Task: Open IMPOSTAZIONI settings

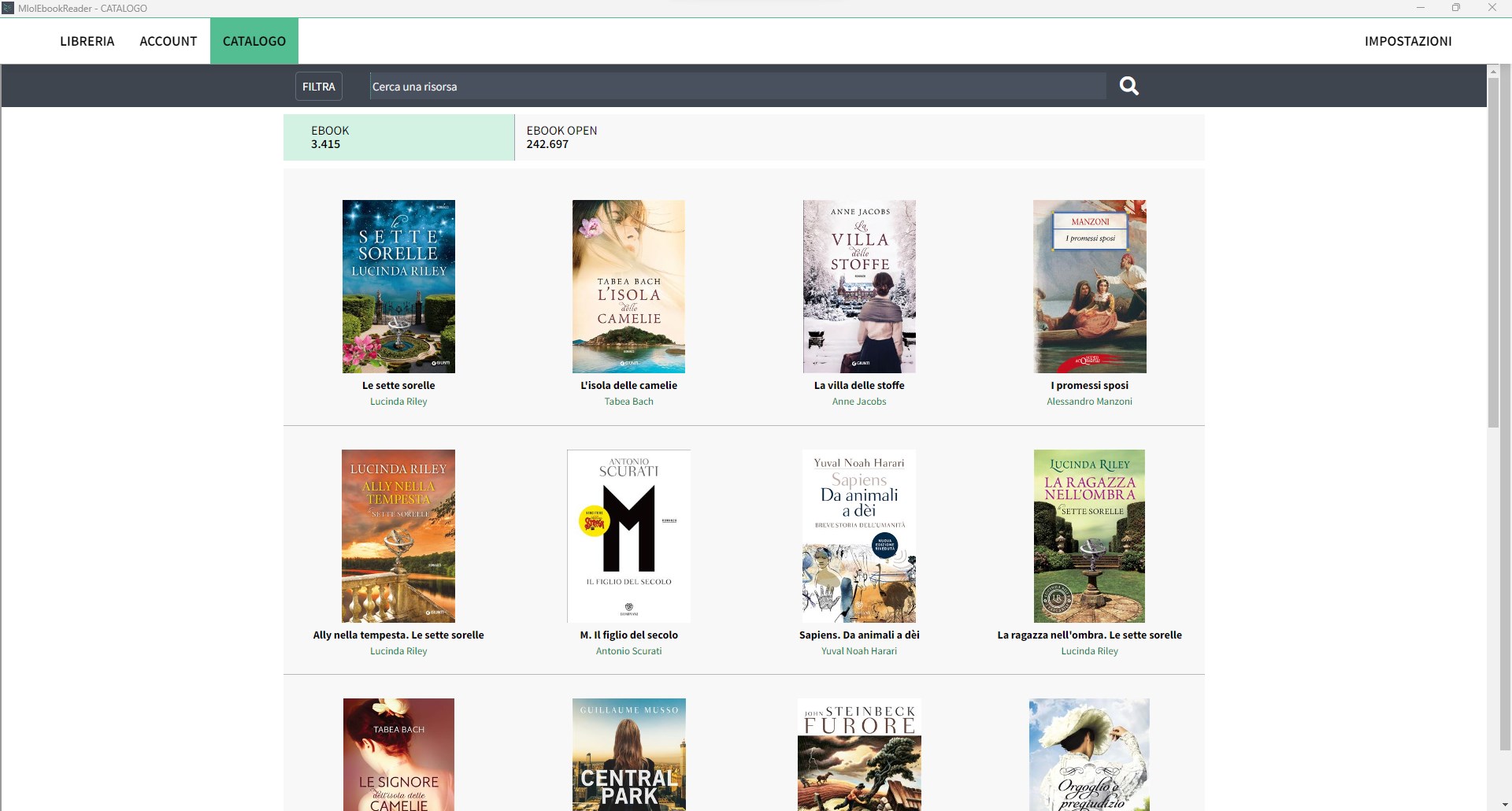Action: (1408, 41)
